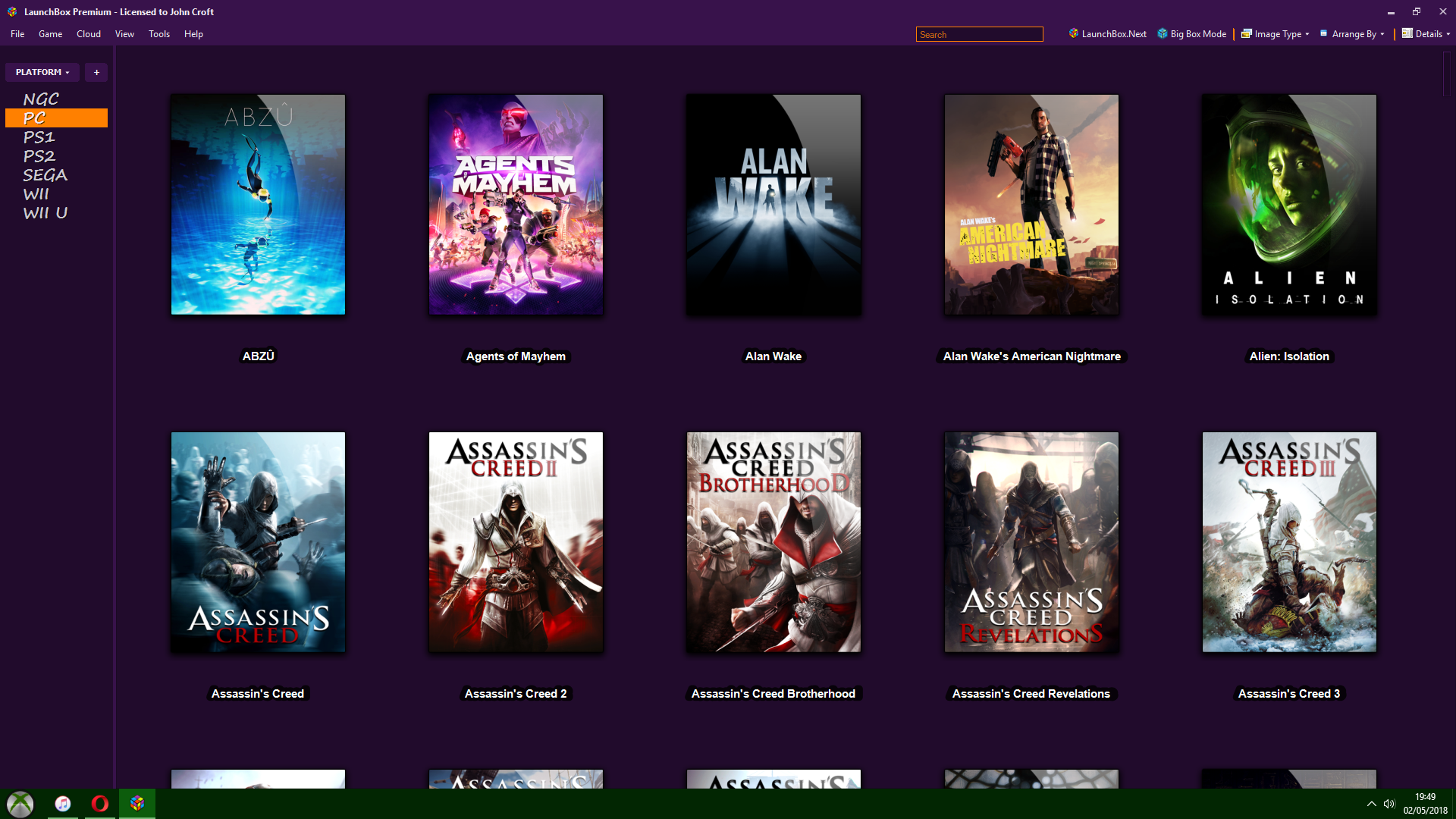
Task: Click Assassin's Creed Brotherhood title label
Action: click(x=773, y=694)
